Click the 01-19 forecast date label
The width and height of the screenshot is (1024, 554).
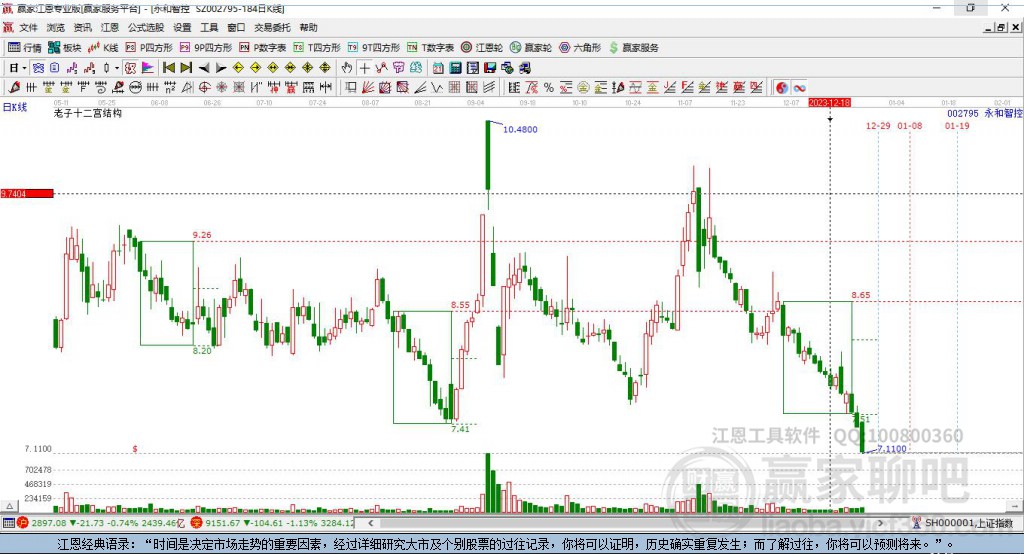click(x=957, y=125)
